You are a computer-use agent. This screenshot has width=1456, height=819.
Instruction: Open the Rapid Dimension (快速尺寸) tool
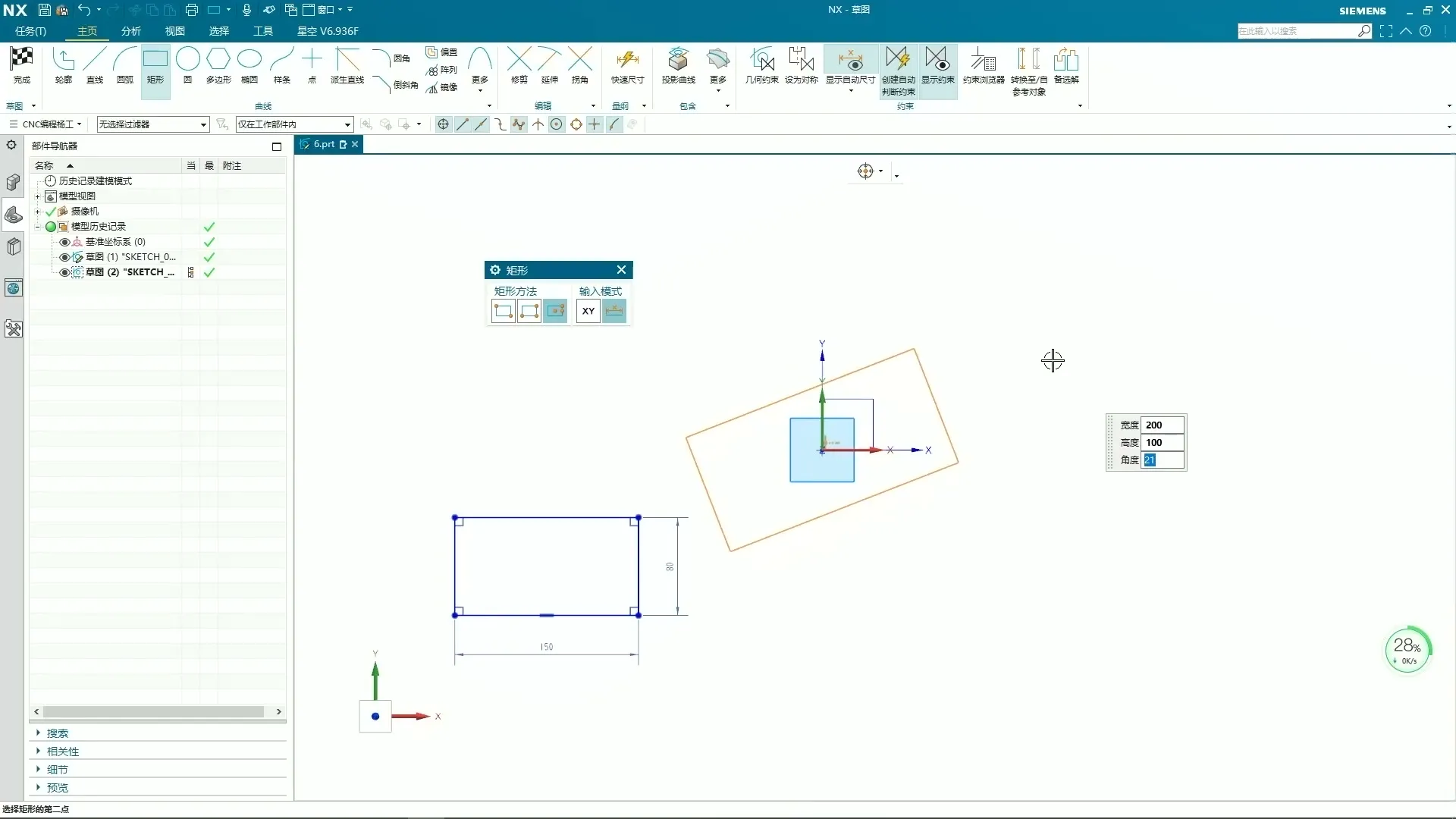[x=627, y=61]
